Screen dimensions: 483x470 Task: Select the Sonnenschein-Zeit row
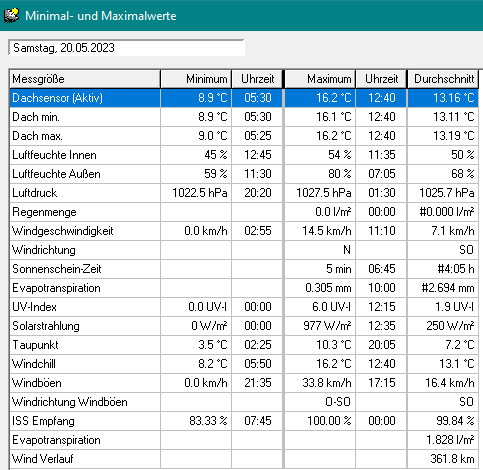tap(244, 269)
